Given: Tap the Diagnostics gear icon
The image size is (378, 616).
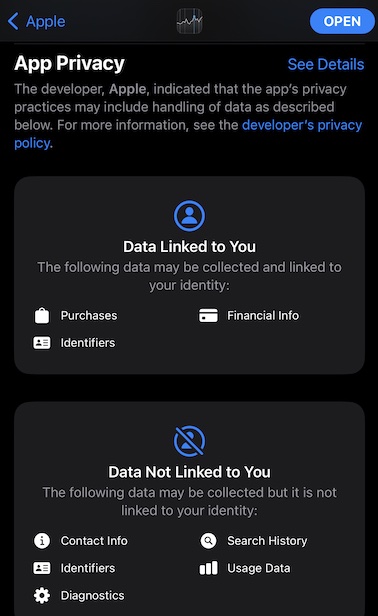Looking at the screenshot, I should tap(42, 596).
